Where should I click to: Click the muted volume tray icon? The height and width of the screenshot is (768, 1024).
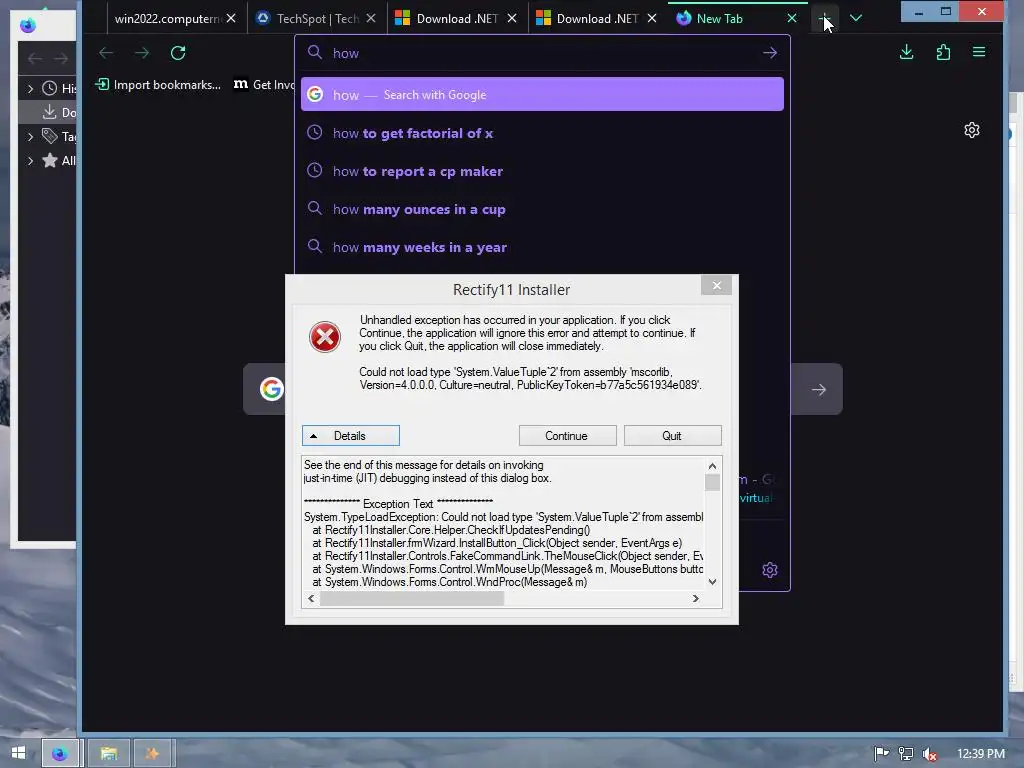click(930, 754)
